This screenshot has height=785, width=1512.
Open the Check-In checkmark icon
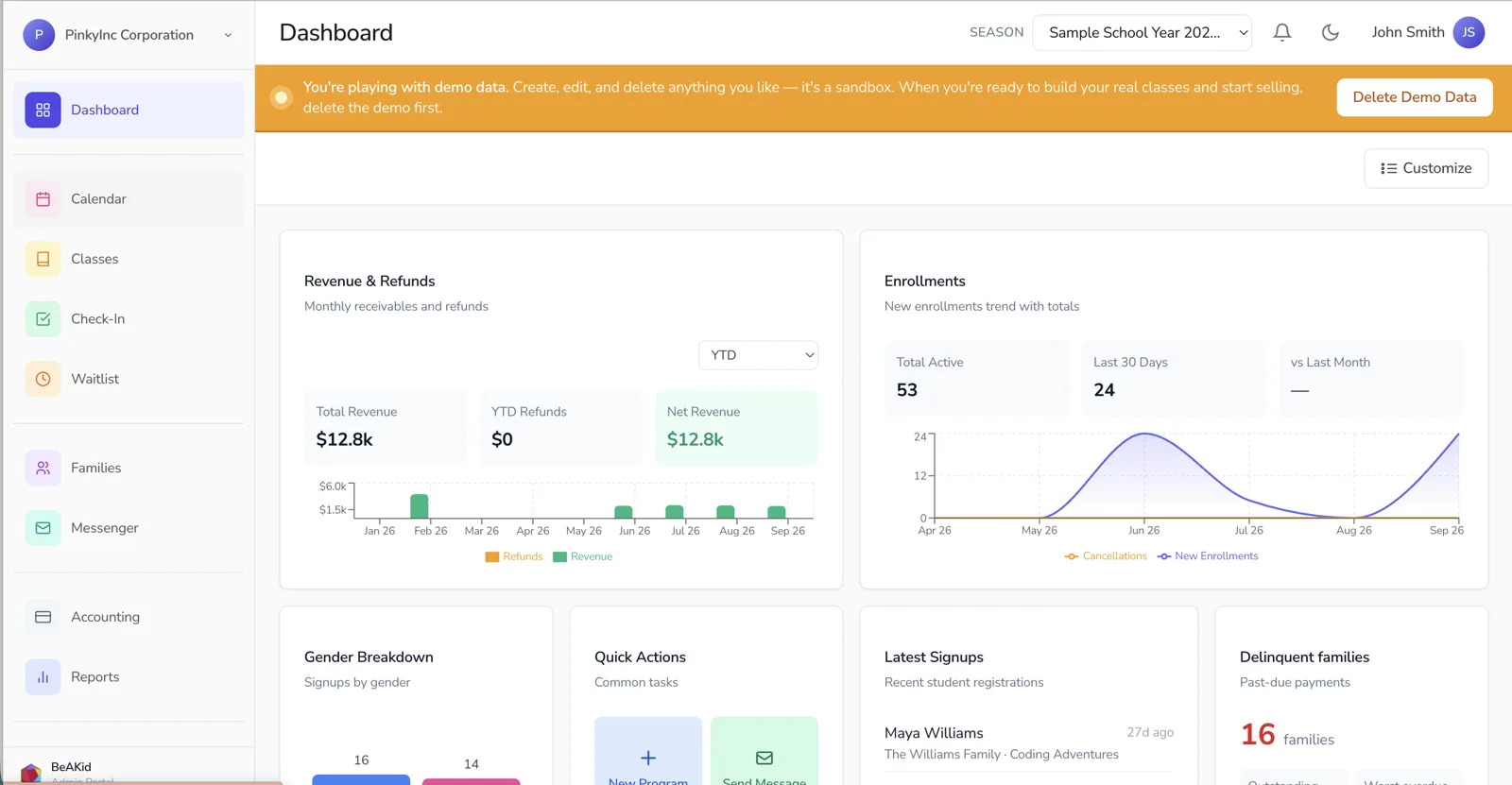coord(43,319)
